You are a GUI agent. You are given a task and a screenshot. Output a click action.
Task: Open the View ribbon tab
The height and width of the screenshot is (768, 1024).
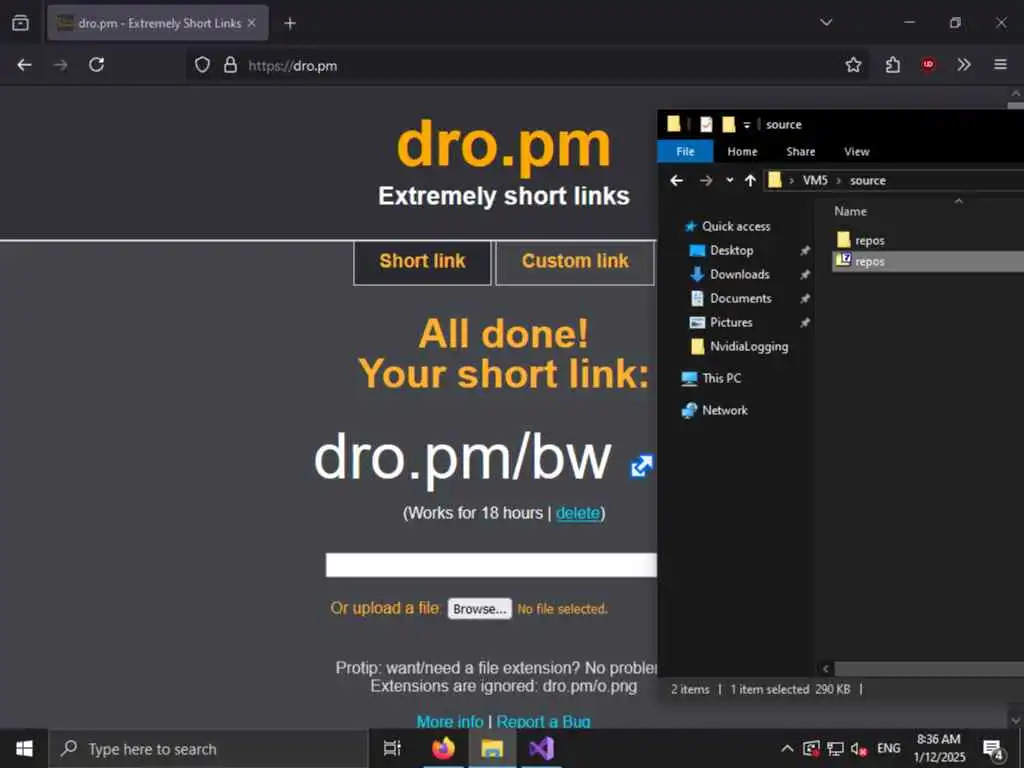[856, 152]
